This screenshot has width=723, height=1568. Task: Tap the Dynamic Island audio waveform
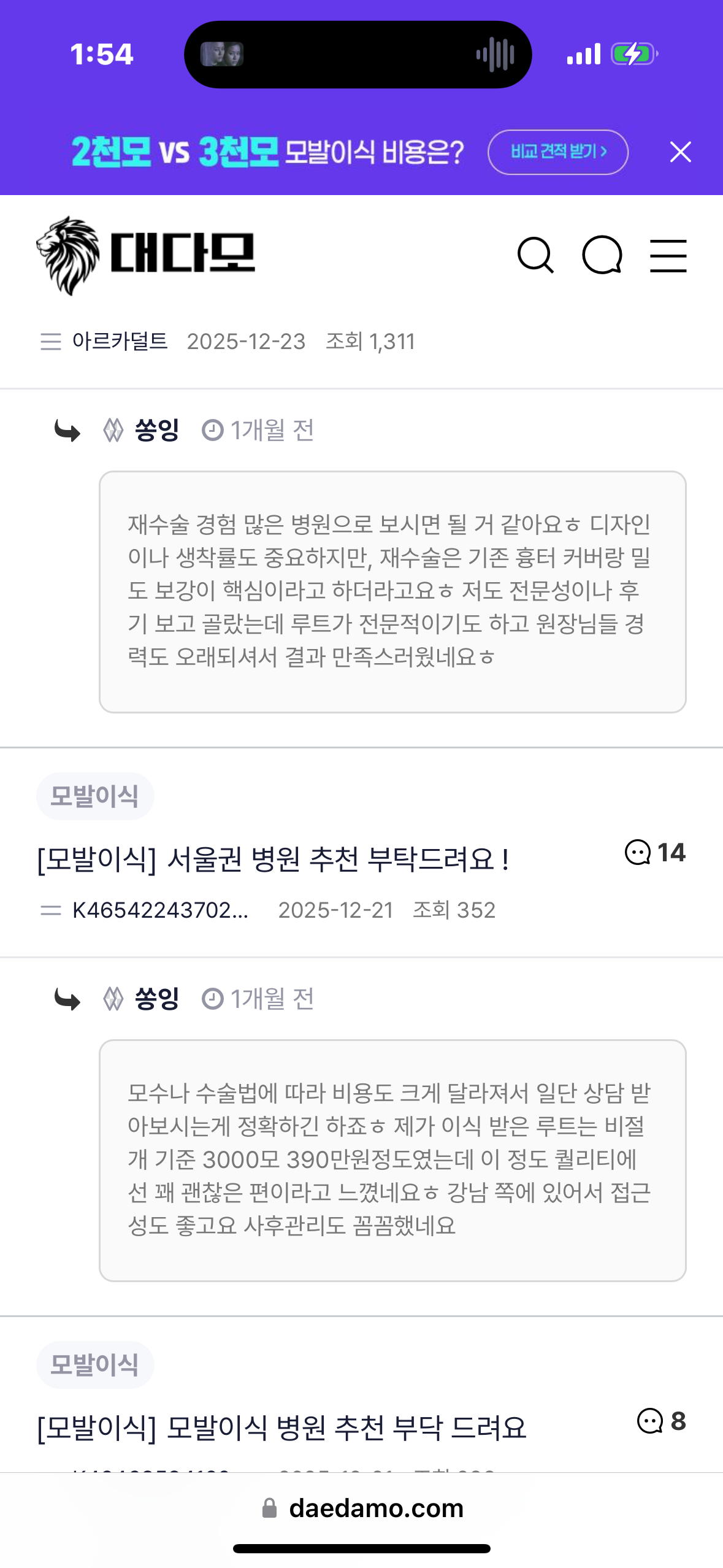click(495, 55)
